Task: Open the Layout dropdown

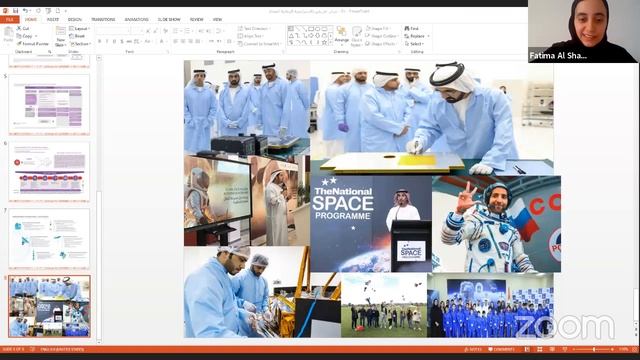Action: (80, 29)
